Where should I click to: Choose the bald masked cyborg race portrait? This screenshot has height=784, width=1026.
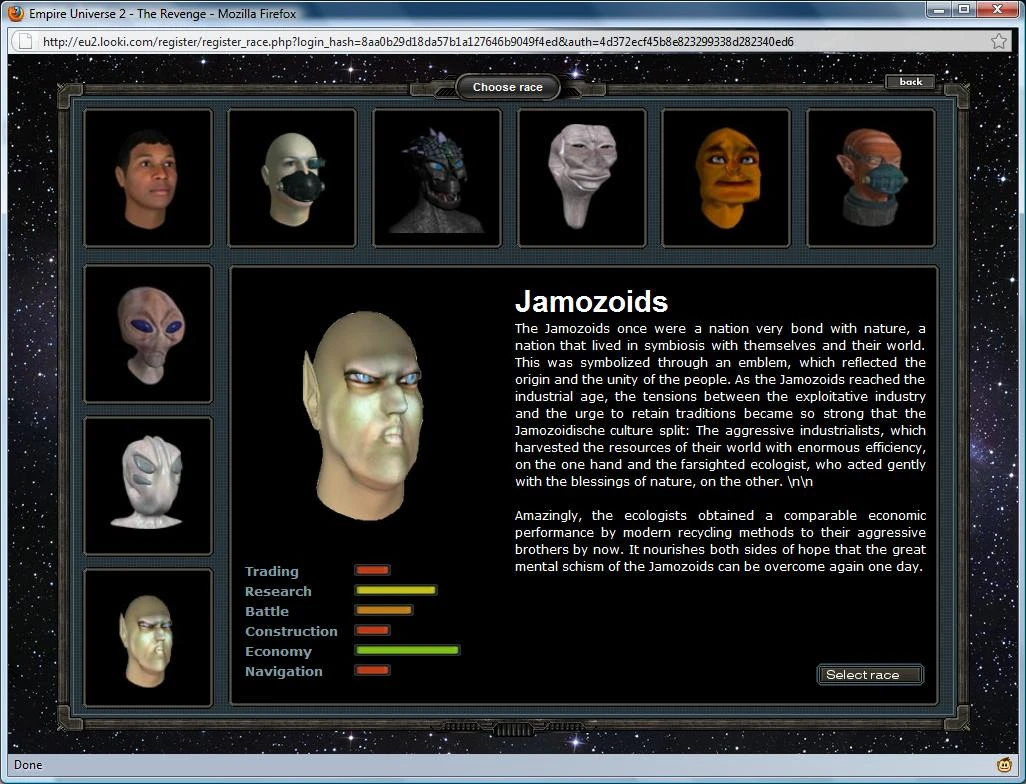(x=292, y=178)
